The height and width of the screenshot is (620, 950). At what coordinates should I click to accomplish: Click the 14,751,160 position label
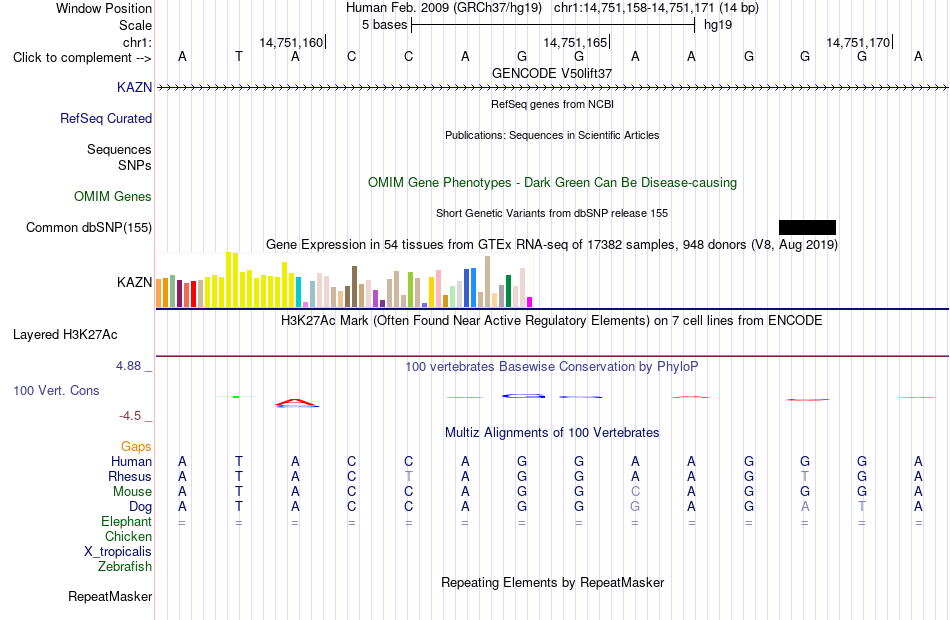pos(291,42)
